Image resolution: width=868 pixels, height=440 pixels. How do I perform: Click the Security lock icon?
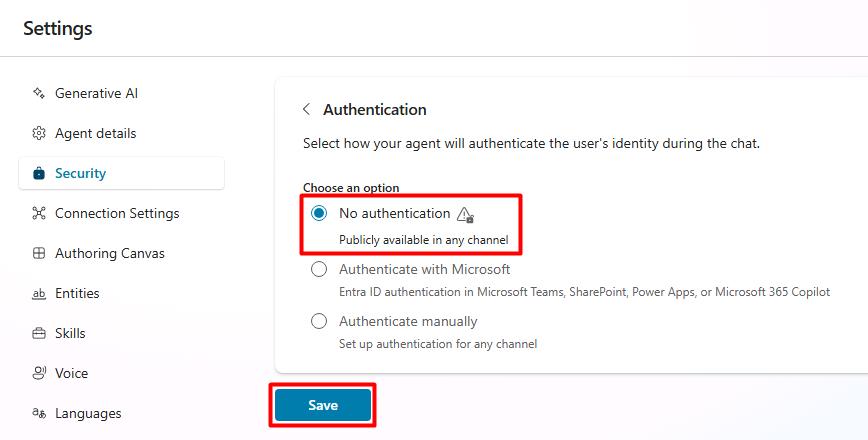(x=39, y=173)
